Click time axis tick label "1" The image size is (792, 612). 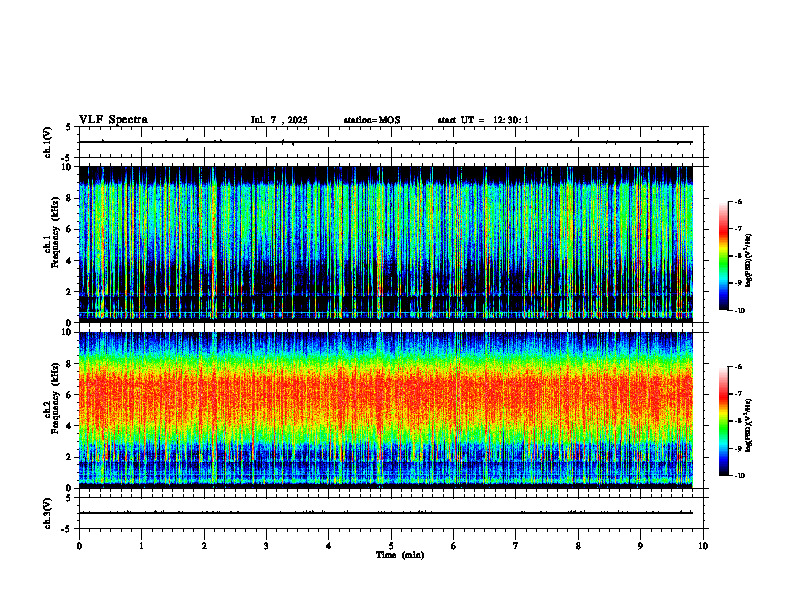pyautogui.click(x=141, y=546)
